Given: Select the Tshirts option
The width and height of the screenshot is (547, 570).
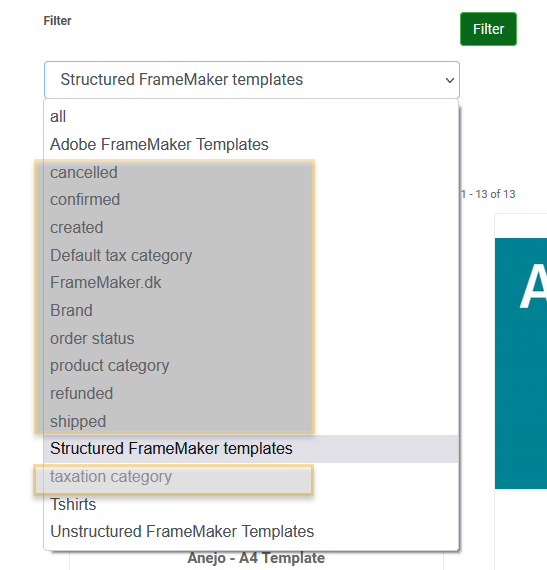Looking at the screenshot, I should pos(251,504).
